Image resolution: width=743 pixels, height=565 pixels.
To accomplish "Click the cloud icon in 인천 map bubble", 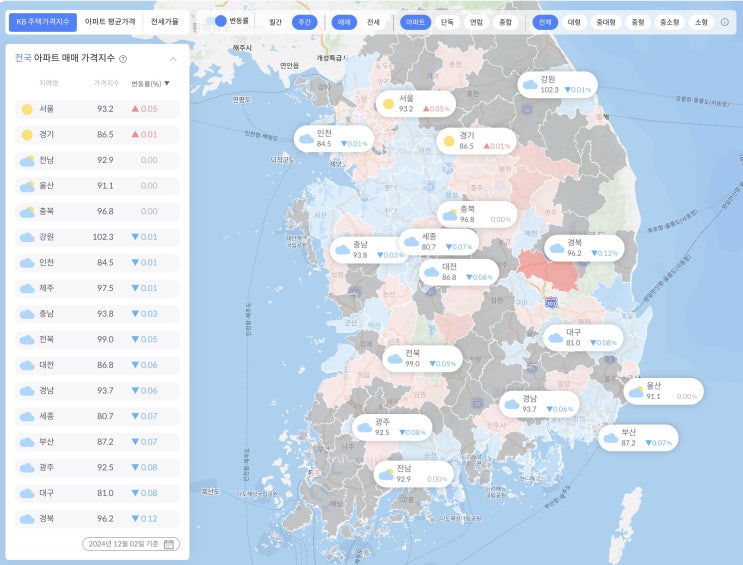I will point(307,138).
